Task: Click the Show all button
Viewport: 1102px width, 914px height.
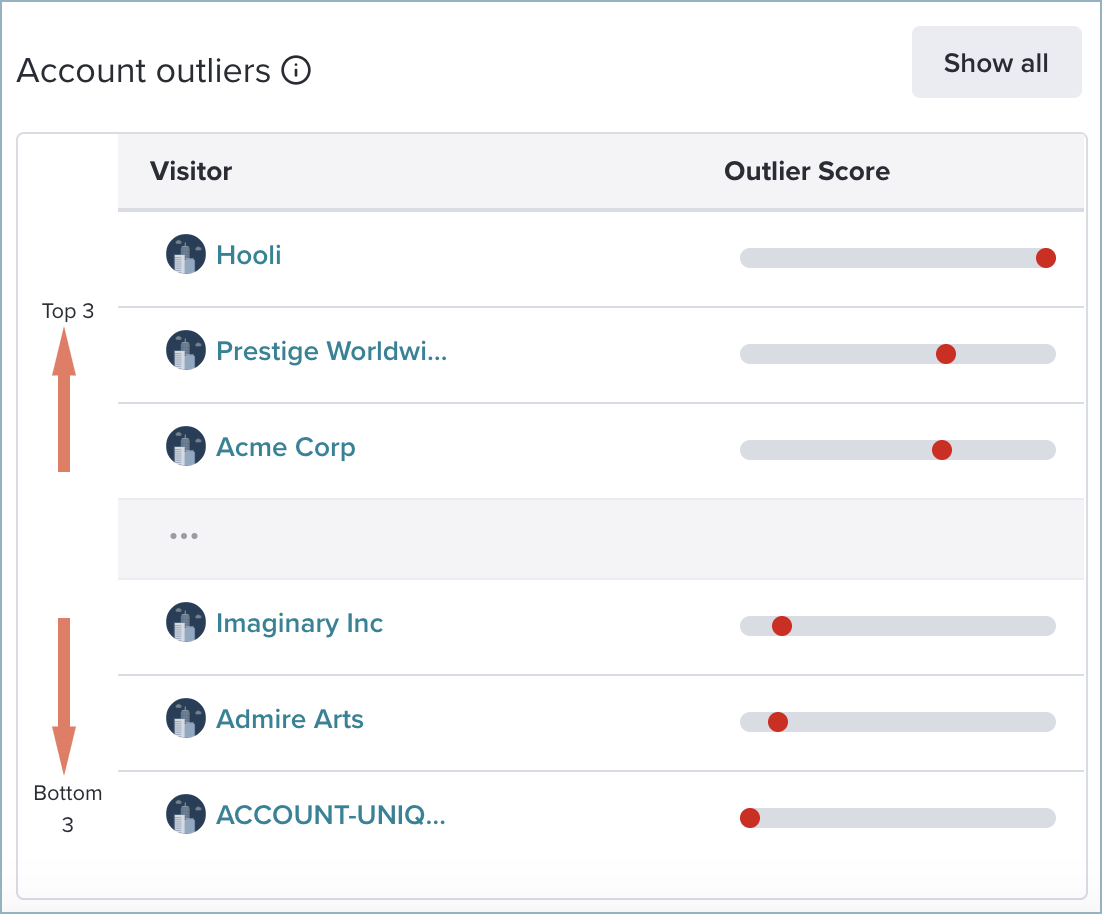Action: point(996,63)
